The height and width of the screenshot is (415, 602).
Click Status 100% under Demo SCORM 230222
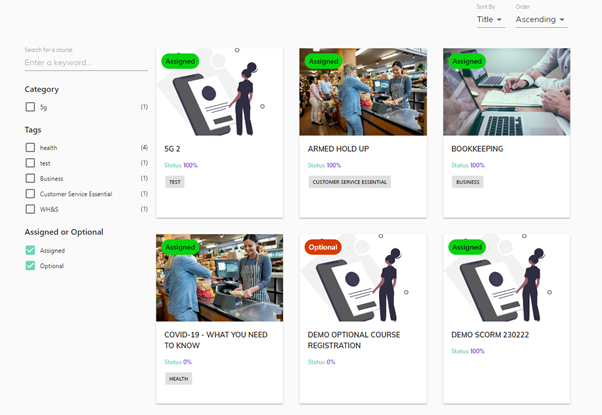tap(468, 351)
